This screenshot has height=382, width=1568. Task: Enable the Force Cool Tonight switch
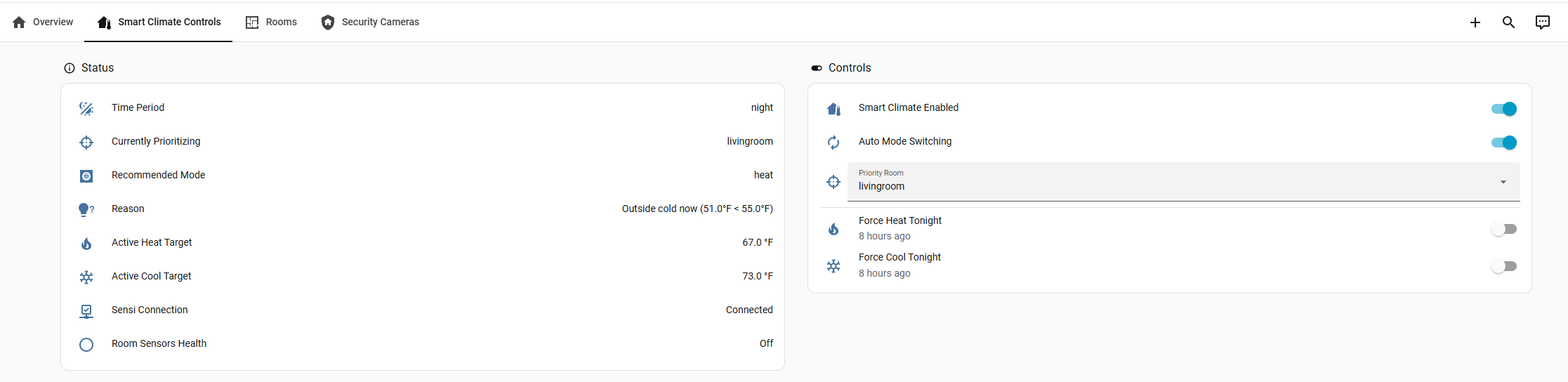(x=1503, y=267)
